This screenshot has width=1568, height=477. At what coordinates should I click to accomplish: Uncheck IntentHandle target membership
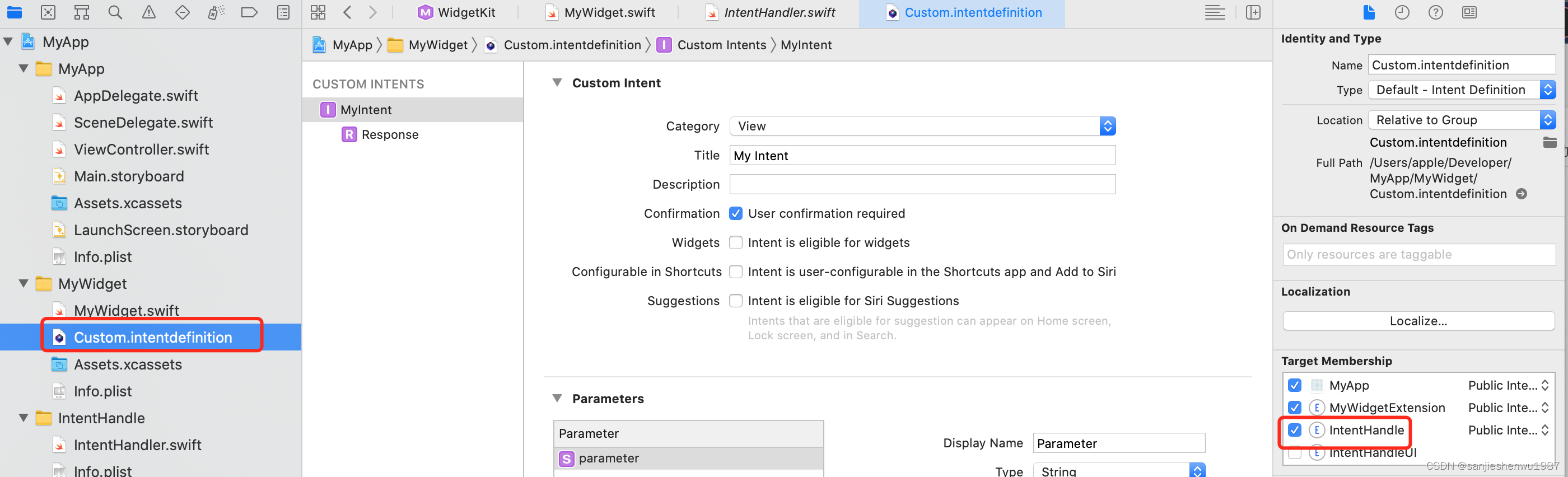(x=1295, y=430)
